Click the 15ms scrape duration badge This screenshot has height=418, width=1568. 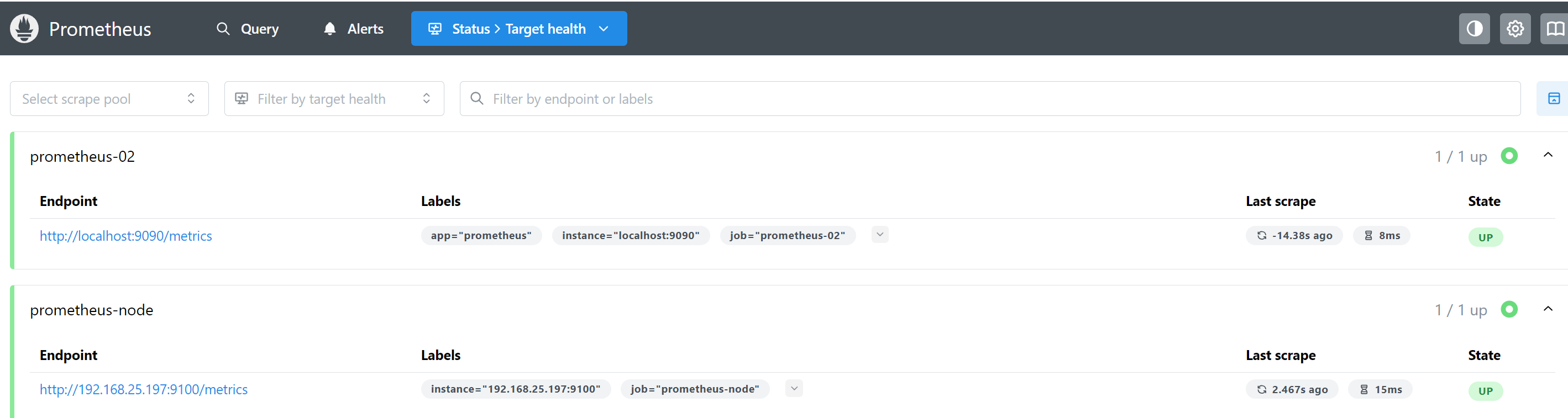[x=1380, y=389]
